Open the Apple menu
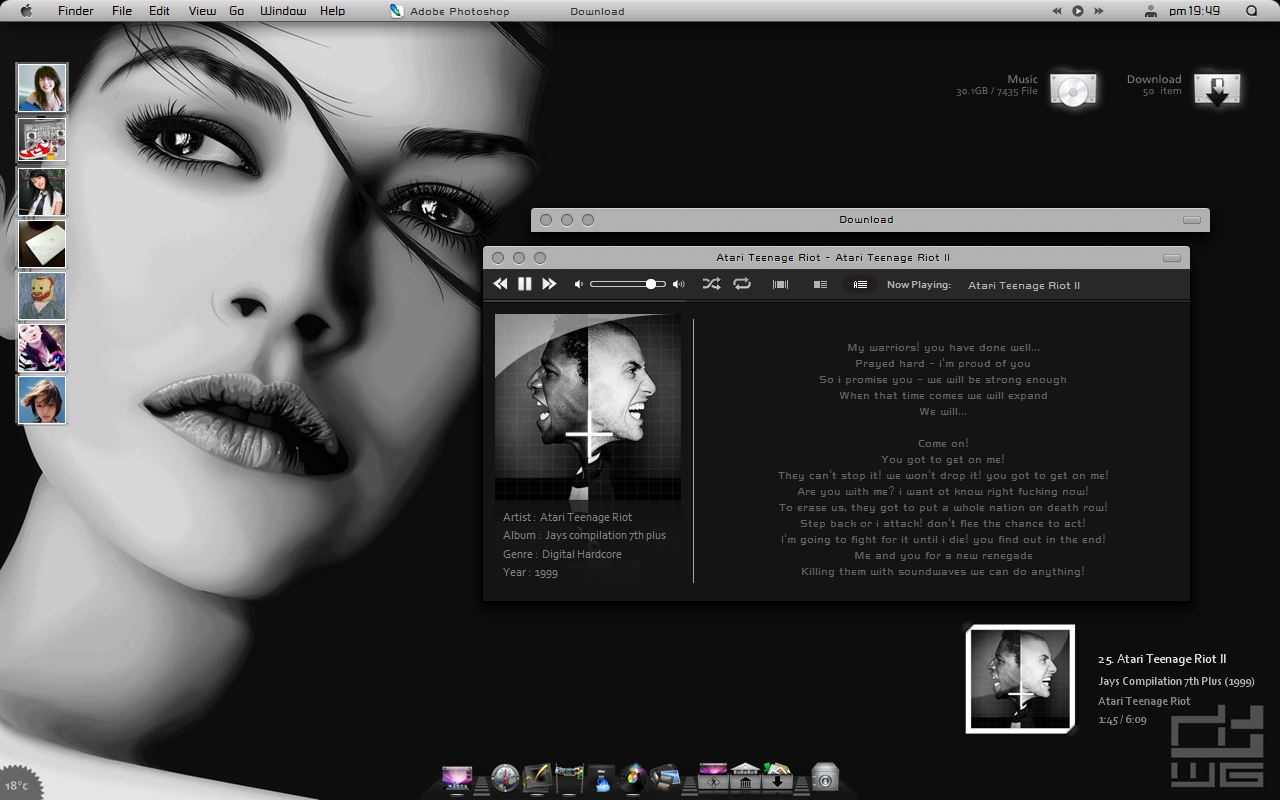The width and height of the screenshot is (1280, 800). [x=26, y=11]
